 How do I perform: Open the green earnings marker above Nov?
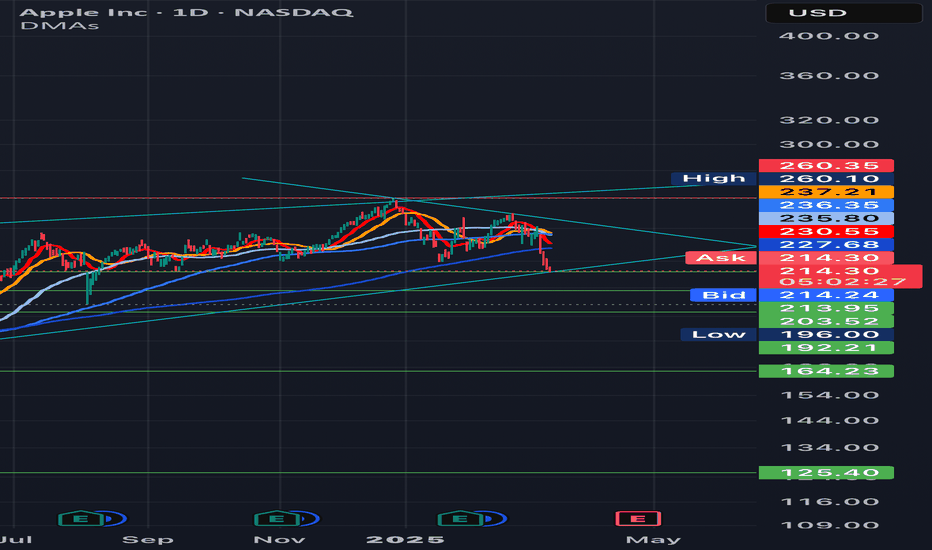pyautogui.click(x=276, y=519)
